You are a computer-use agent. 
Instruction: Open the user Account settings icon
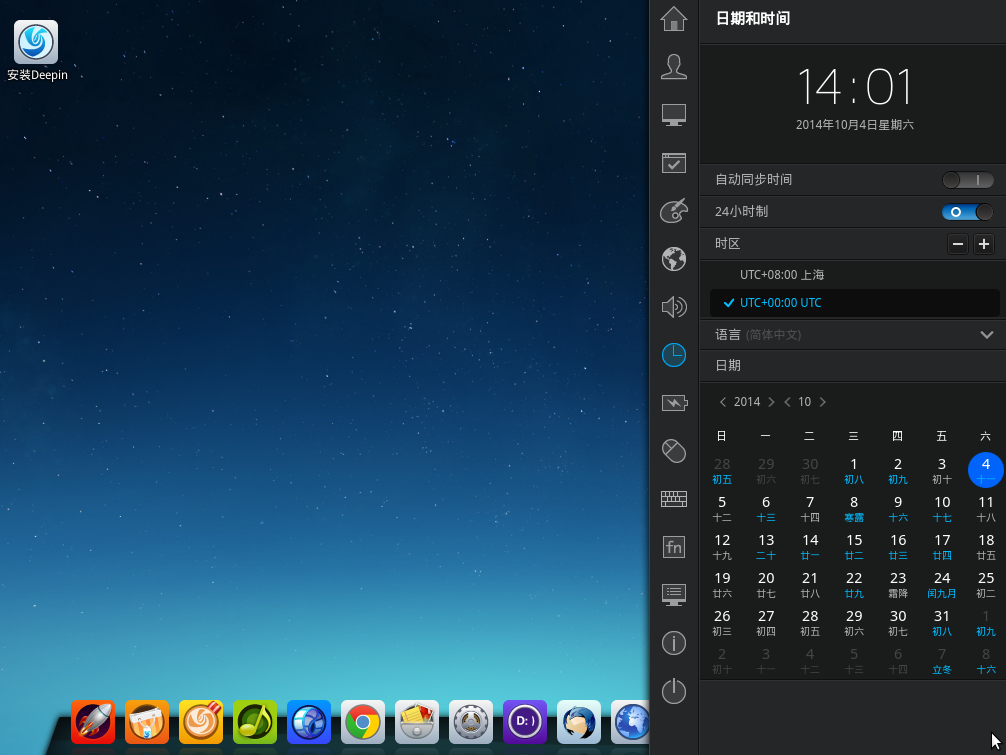pos(674,67)
